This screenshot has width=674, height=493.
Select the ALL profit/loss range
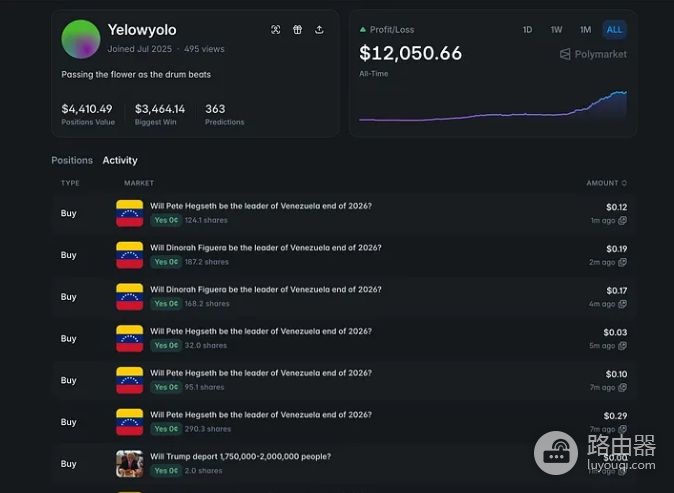click(614, 30)
